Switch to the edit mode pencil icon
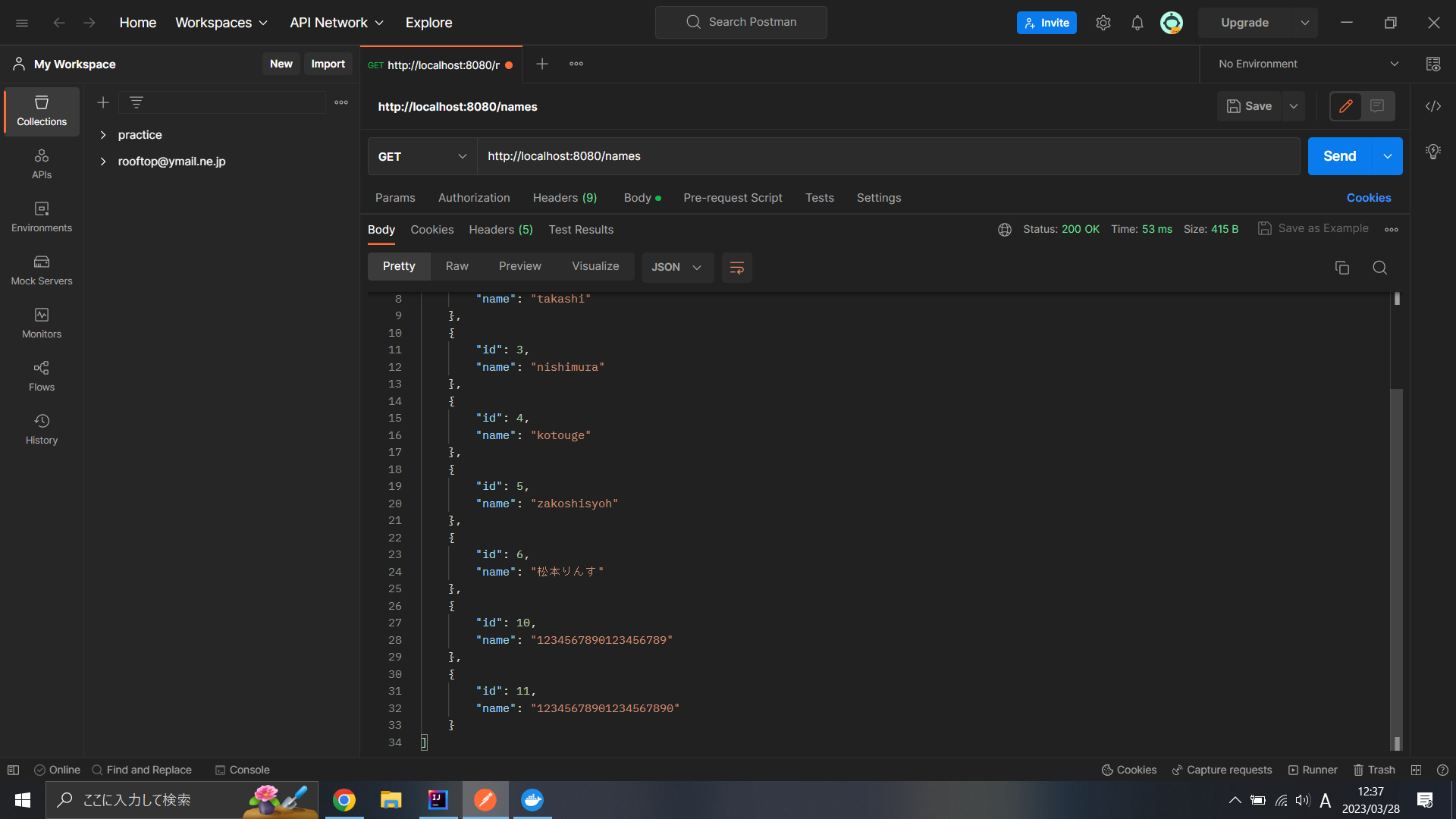Screen dimensions: 1456x819 coord(1346,106)
